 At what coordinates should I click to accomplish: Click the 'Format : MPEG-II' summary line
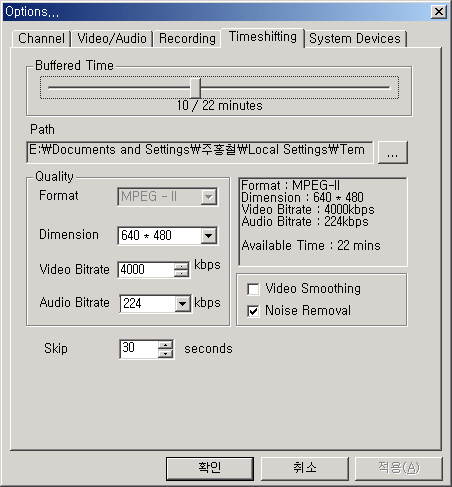[x=290, y=185]
